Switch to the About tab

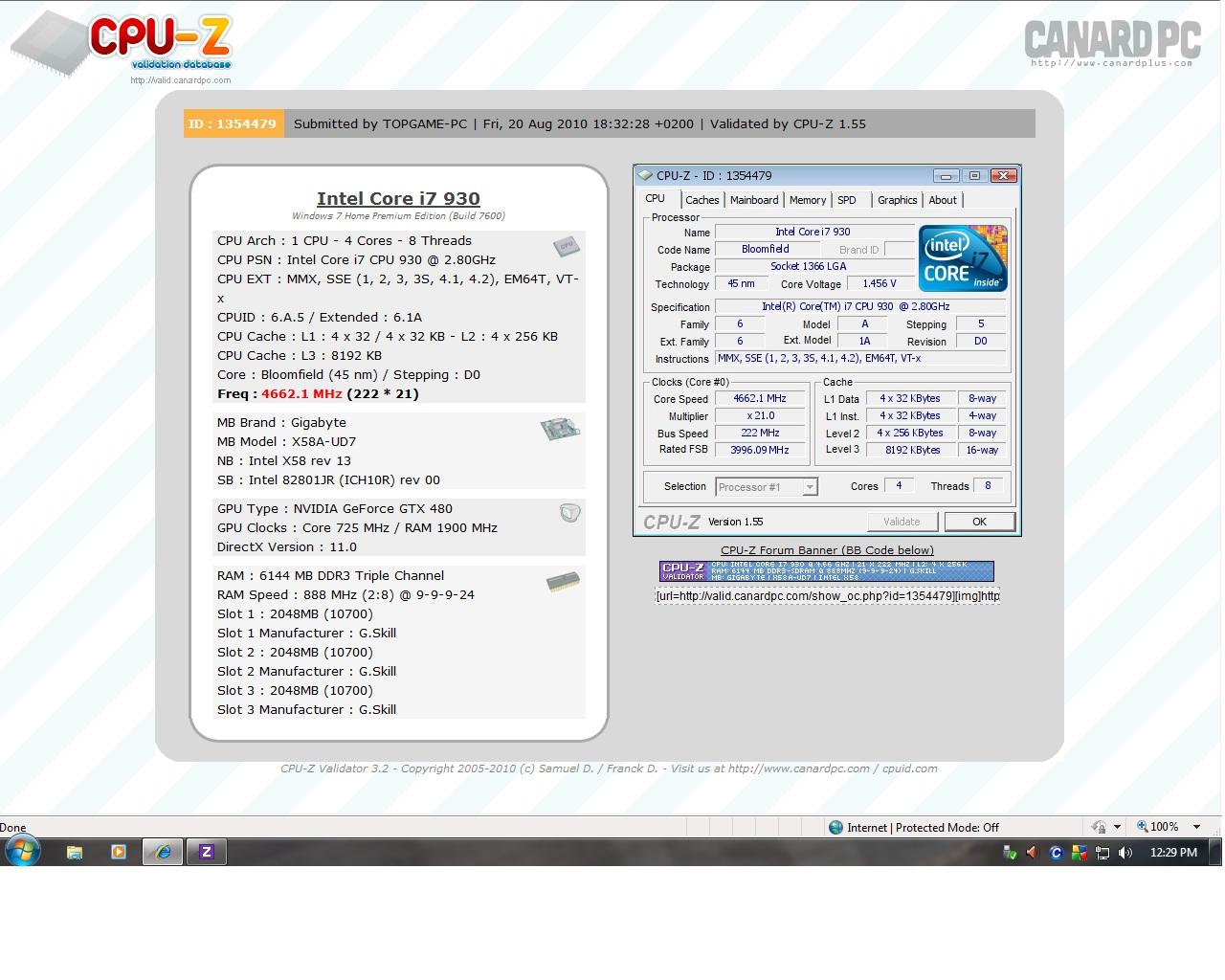coord(943,200)
